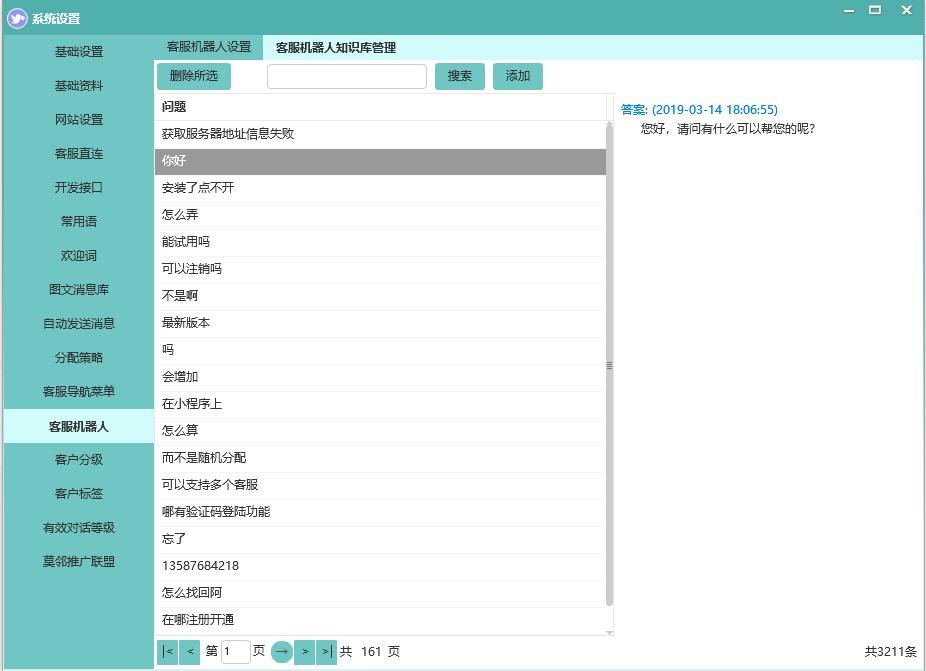
Task: Click the 答案 answer timestamp link
Action: [697, 109]
